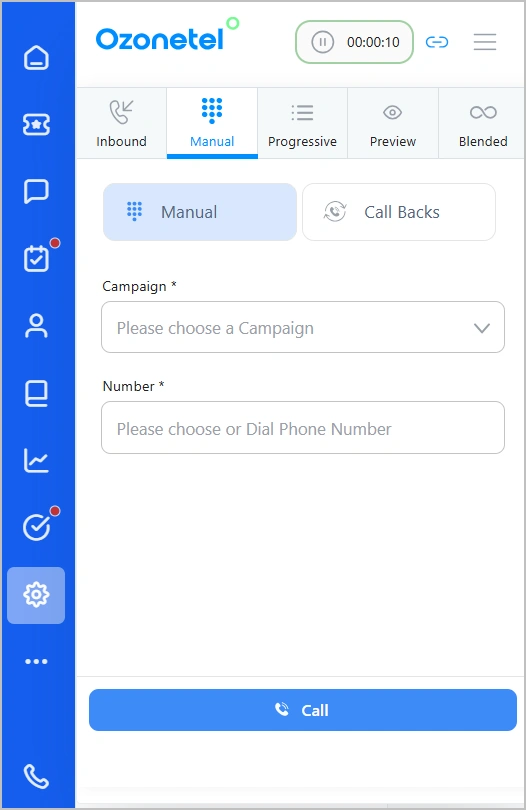Screen dimensions: 526x810
Task: Switch to the Preview tab
Action: (393, 123)
